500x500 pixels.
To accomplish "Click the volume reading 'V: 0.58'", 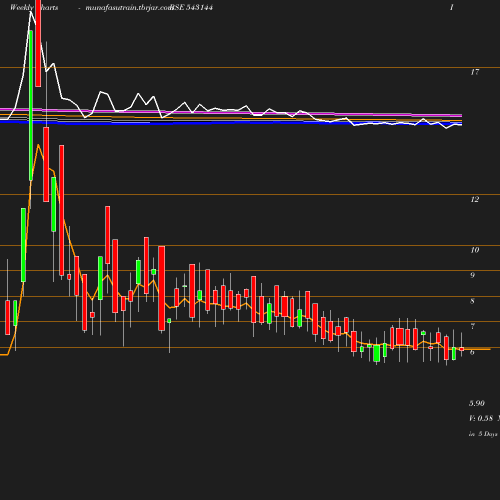I will pyautogui.click(x=481, y=418).
